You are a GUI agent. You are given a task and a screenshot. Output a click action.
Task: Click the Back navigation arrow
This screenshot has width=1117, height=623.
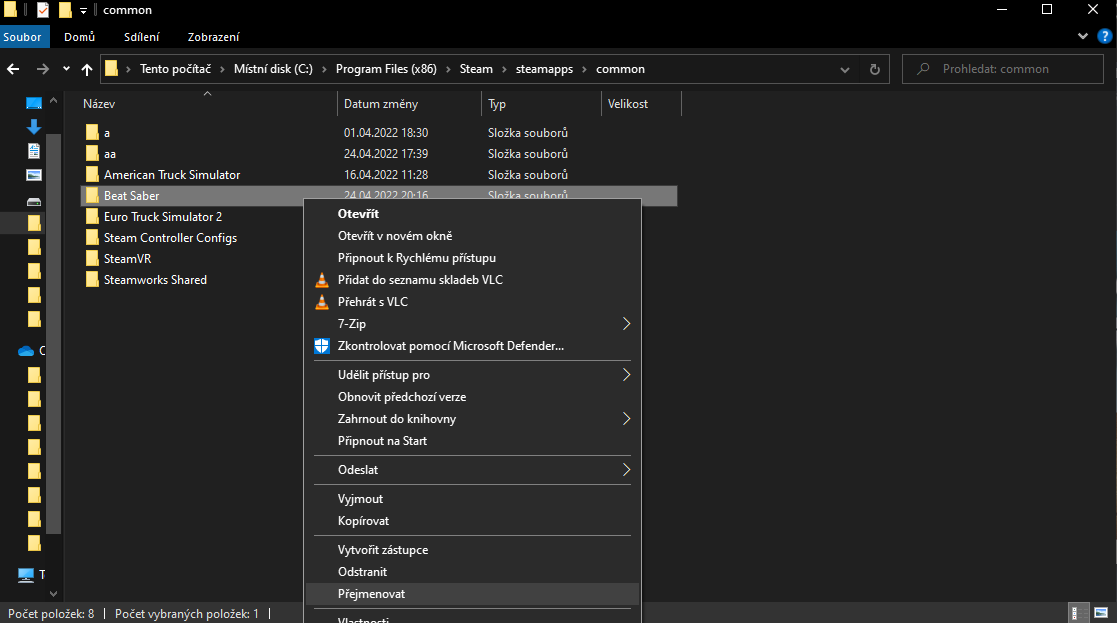tap(13, 69)
